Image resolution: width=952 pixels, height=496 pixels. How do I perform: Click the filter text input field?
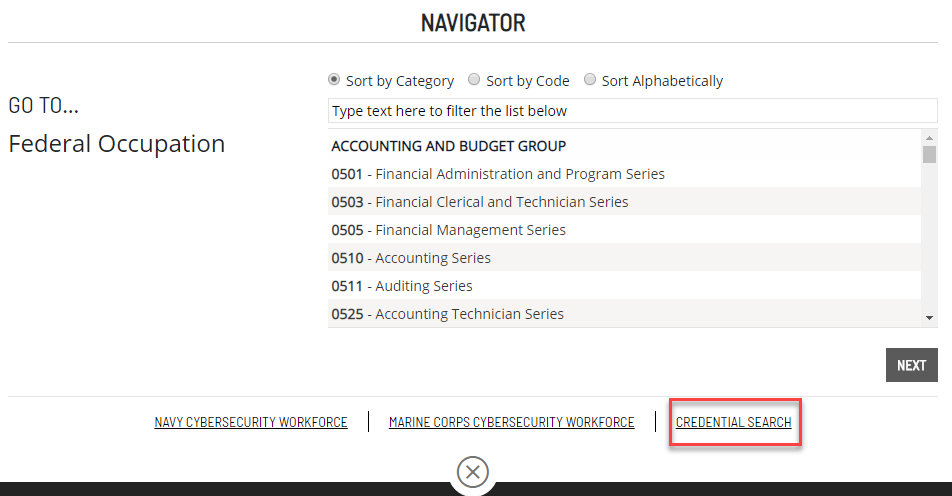[632, 110]
